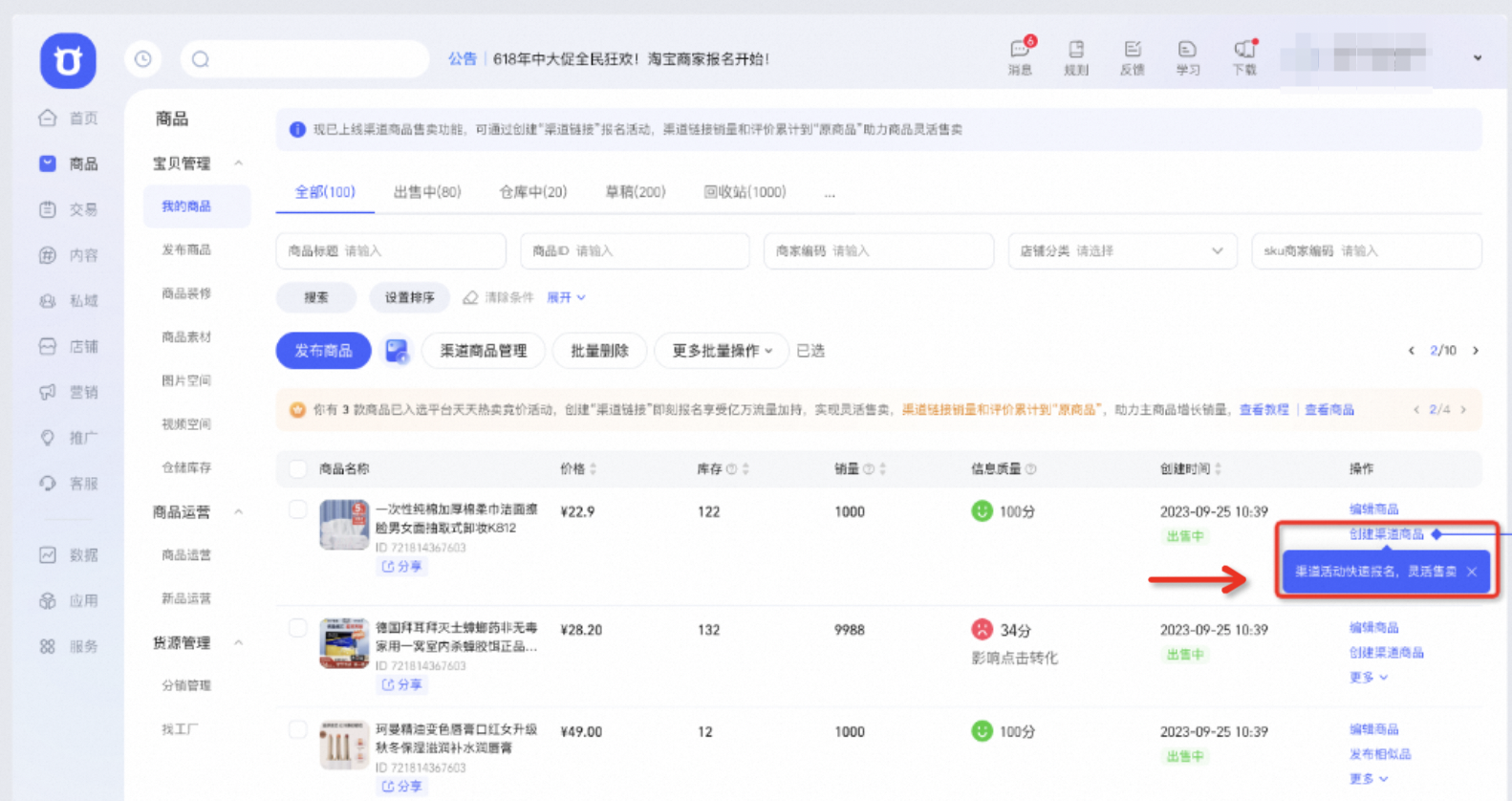This screenshot has width=1512, height=801.
Task: Open the 德国拜耳 product thumbnail
Action: click(344, 644)
